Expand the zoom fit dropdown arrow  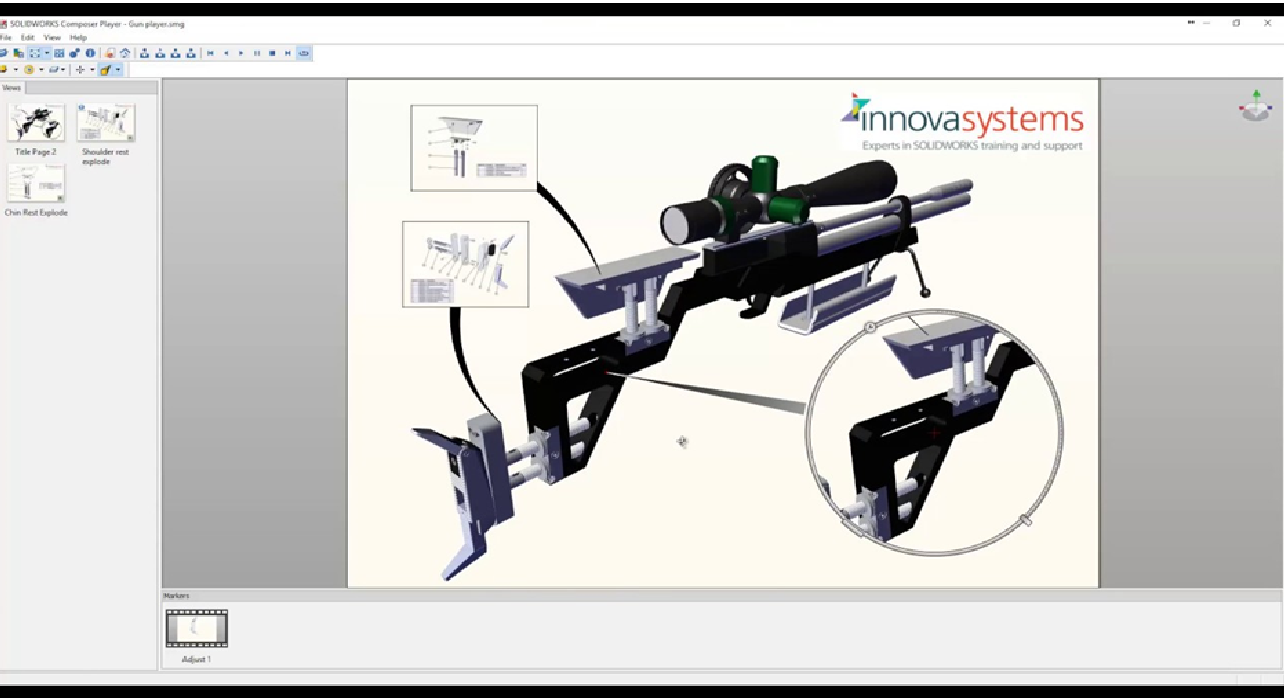tap(47, 53)
